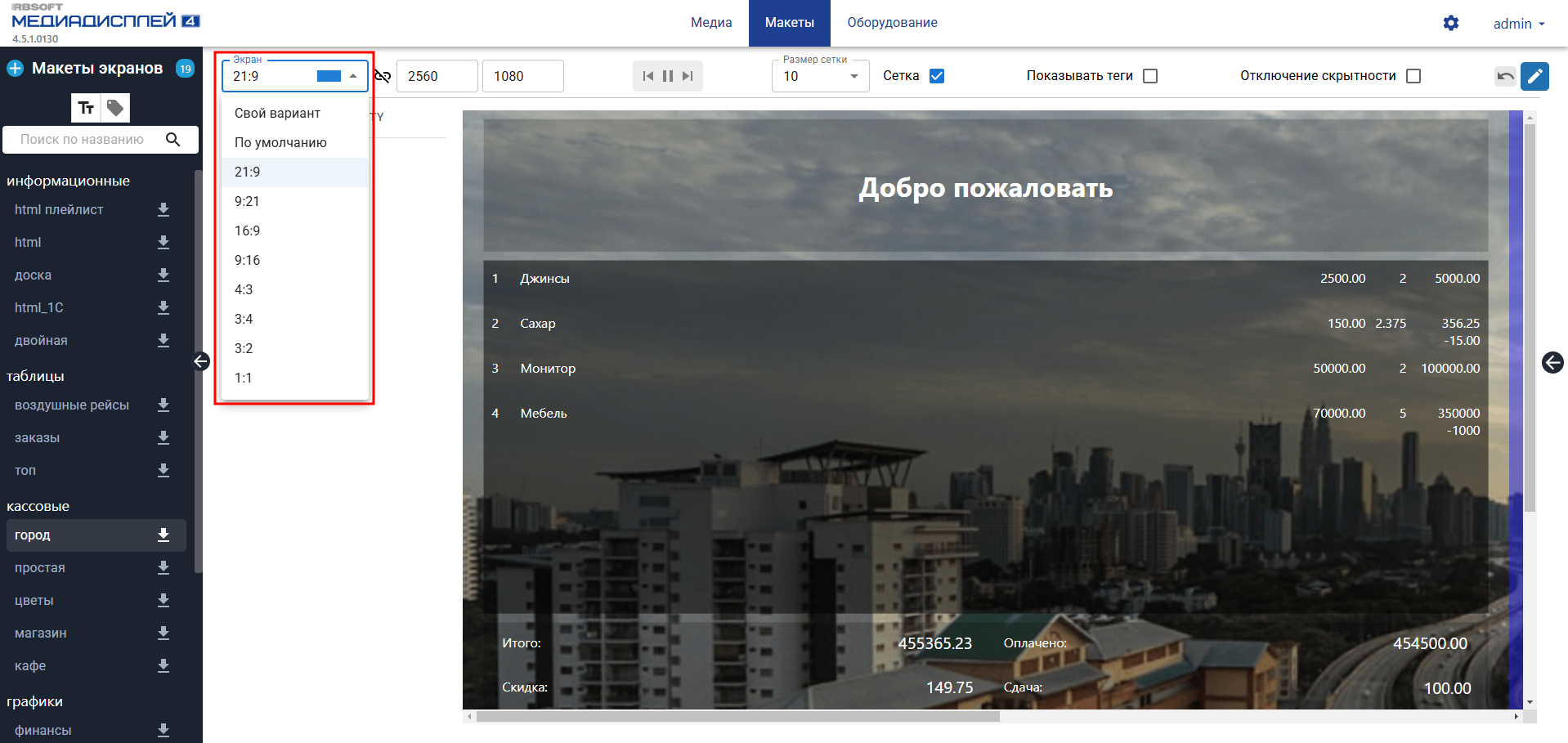The height and width of the screenshot is (743, 1568).
Task: Click the right panel collapse arrow
Action: click(1552, 362)
